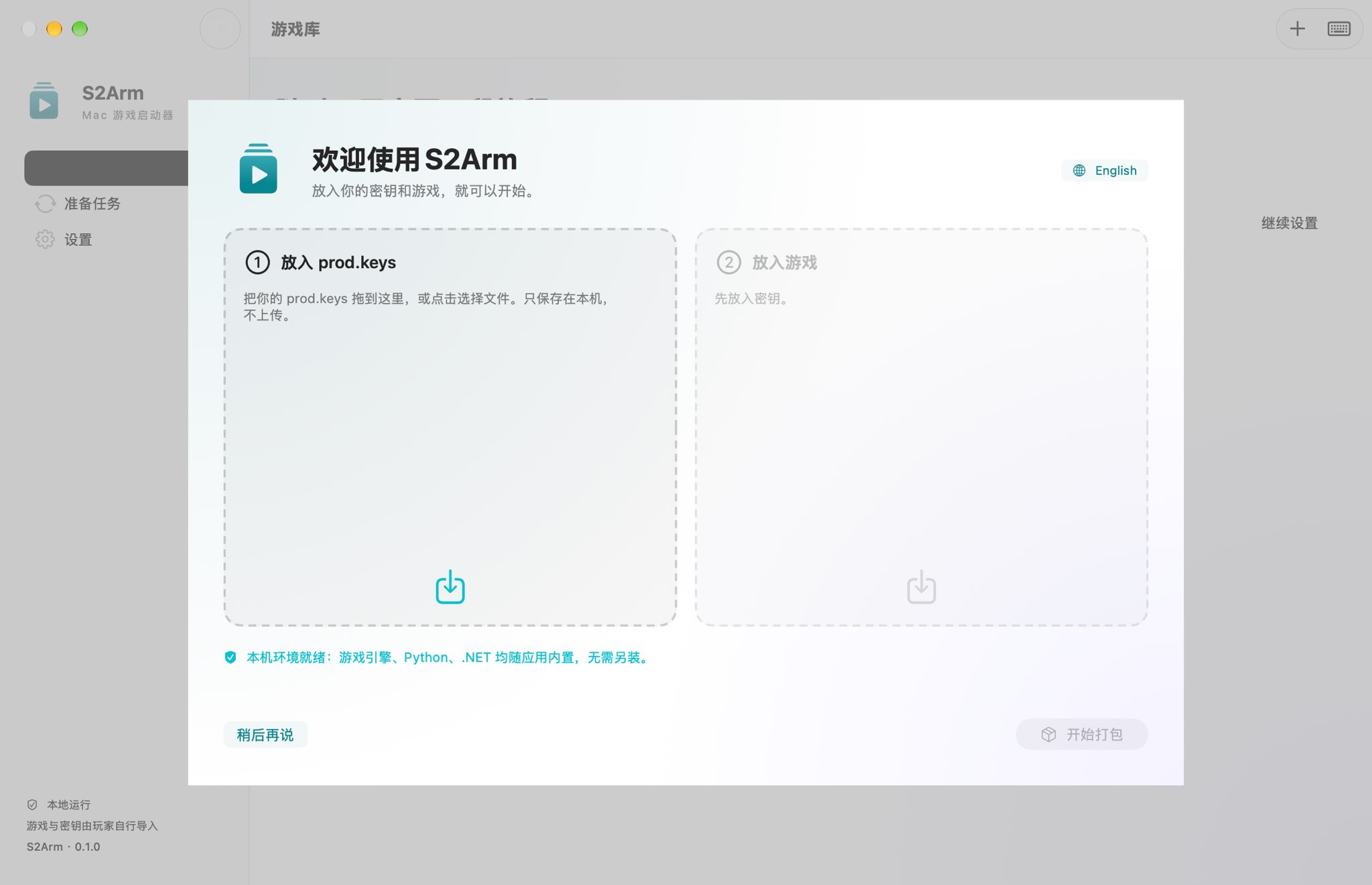Click the shield icon beside 本地运行
This screenshot has height=885, width=1372.
pyautogui.click(x=32, y=805)
